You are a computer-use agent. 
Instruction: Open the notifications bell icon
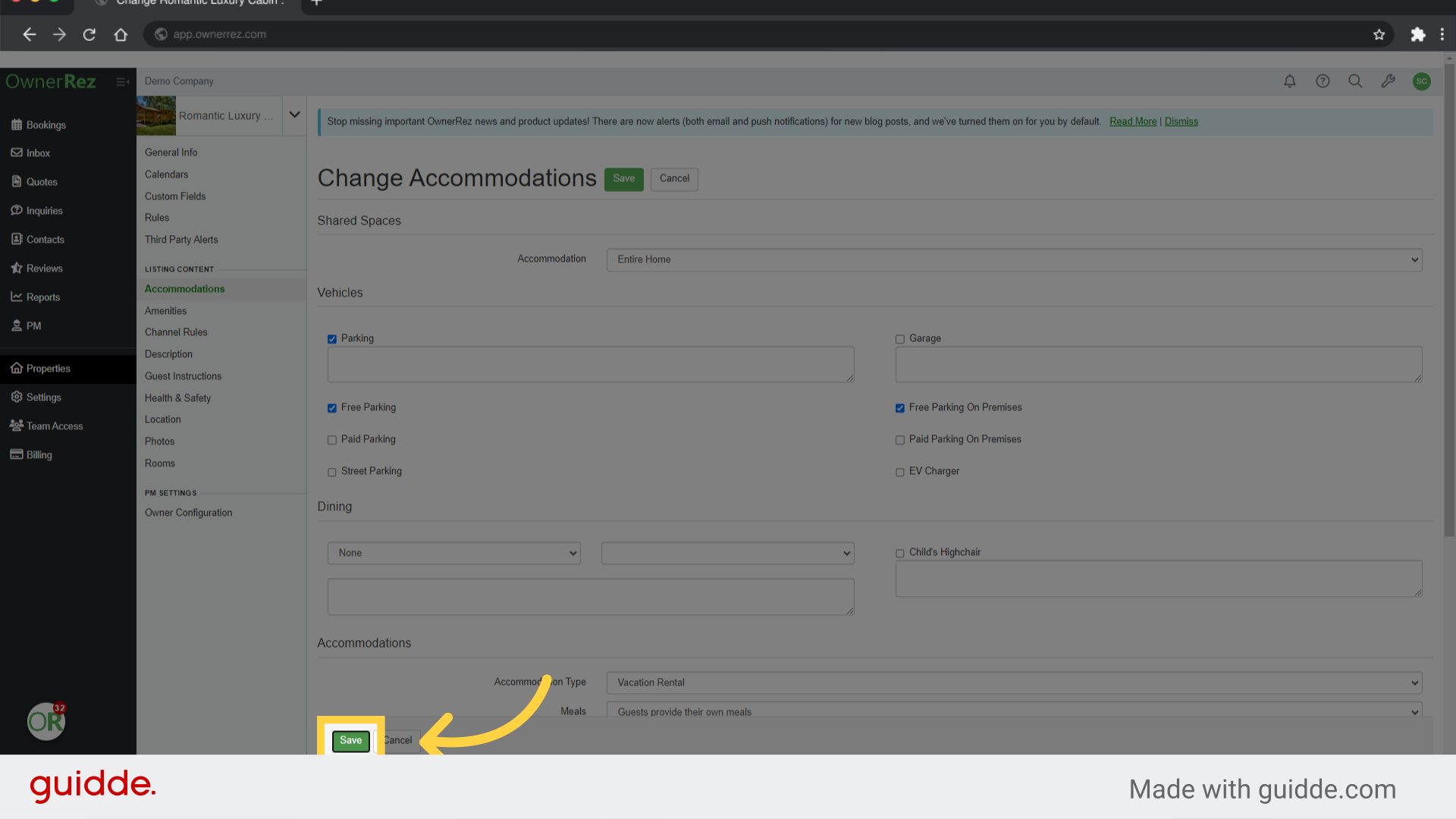tap(1289, 81)
